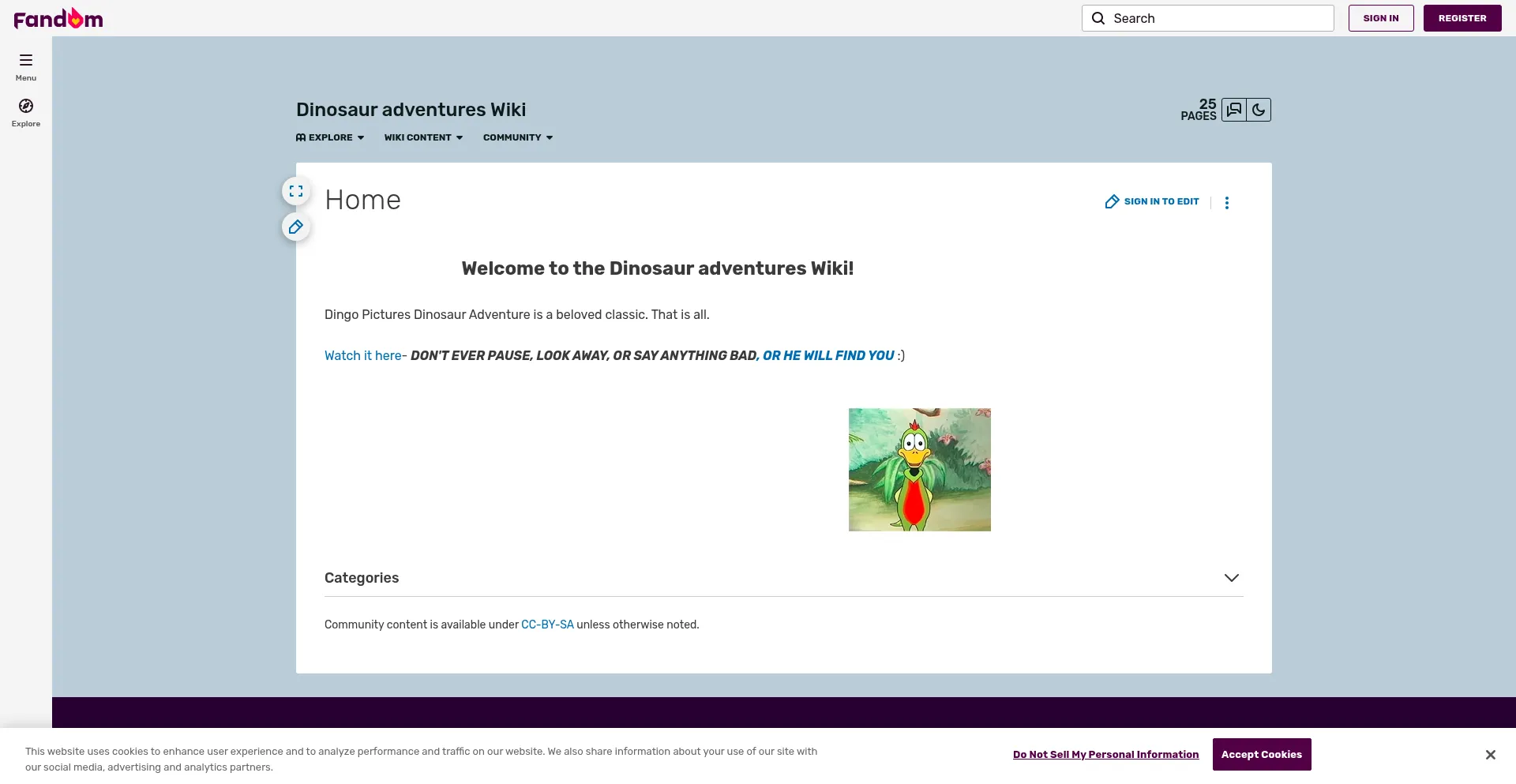Click Sign In To Edit link
This screenshot has height=784, width=1516.
[x=1152, y=202]
